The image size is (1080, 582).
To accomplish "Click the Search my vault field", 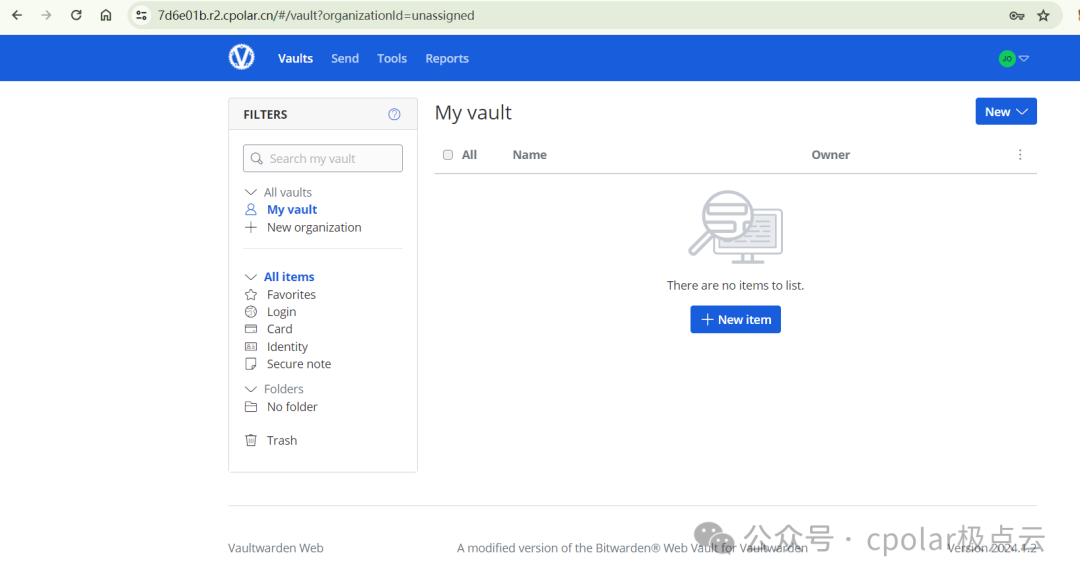I will click(323, 159).
